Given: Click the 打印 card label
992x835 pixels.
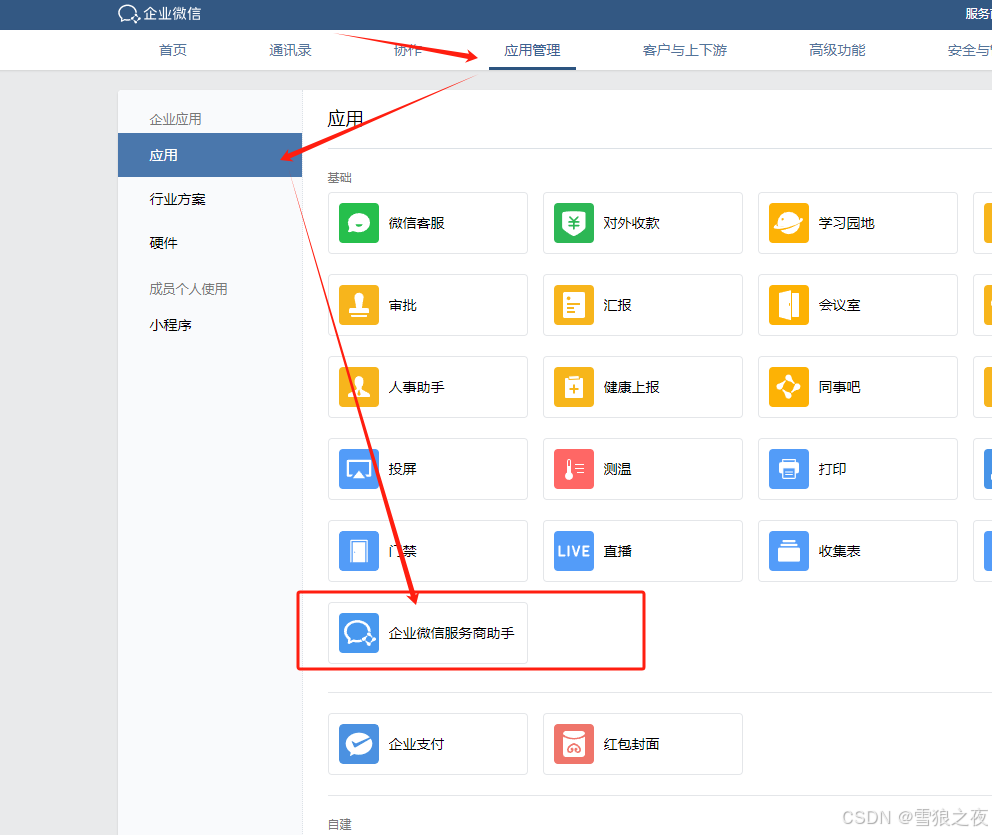Looking at the screenshot, I should pyautogui.click(x=833, y=469).
